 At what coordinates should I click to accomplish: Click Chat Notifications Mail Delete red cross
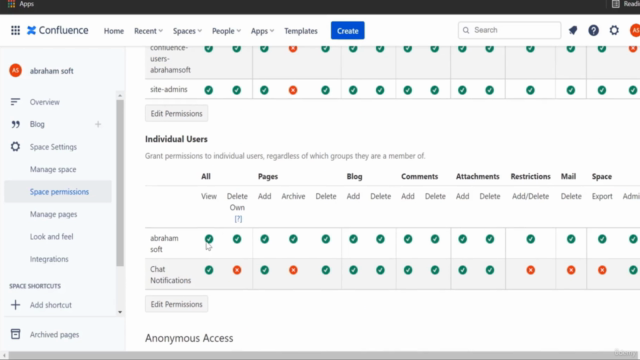coord(571,270)
